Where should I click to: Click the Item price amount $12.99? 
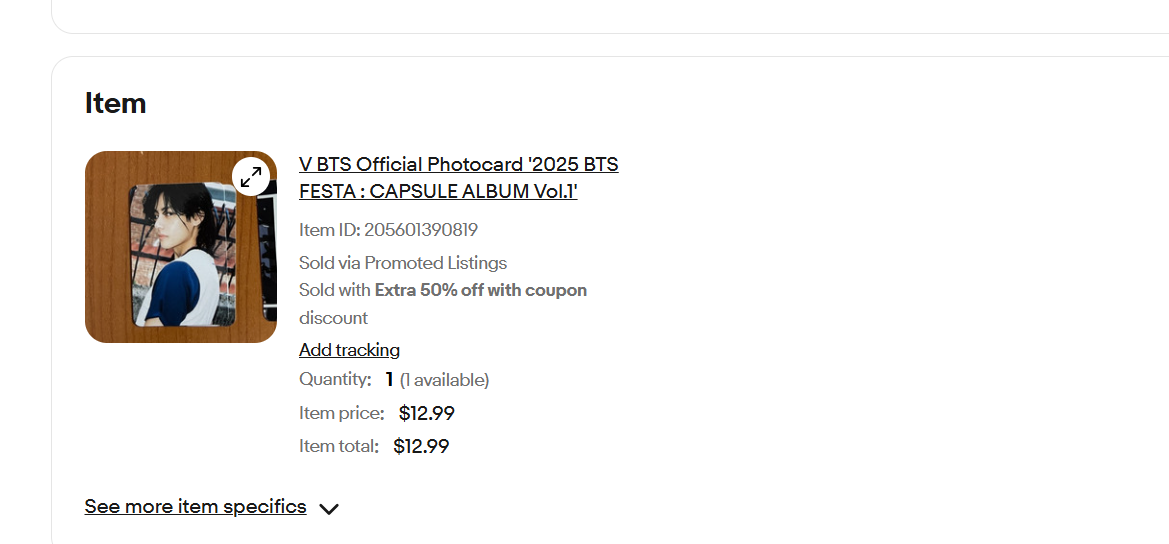(x=427, y=413)
